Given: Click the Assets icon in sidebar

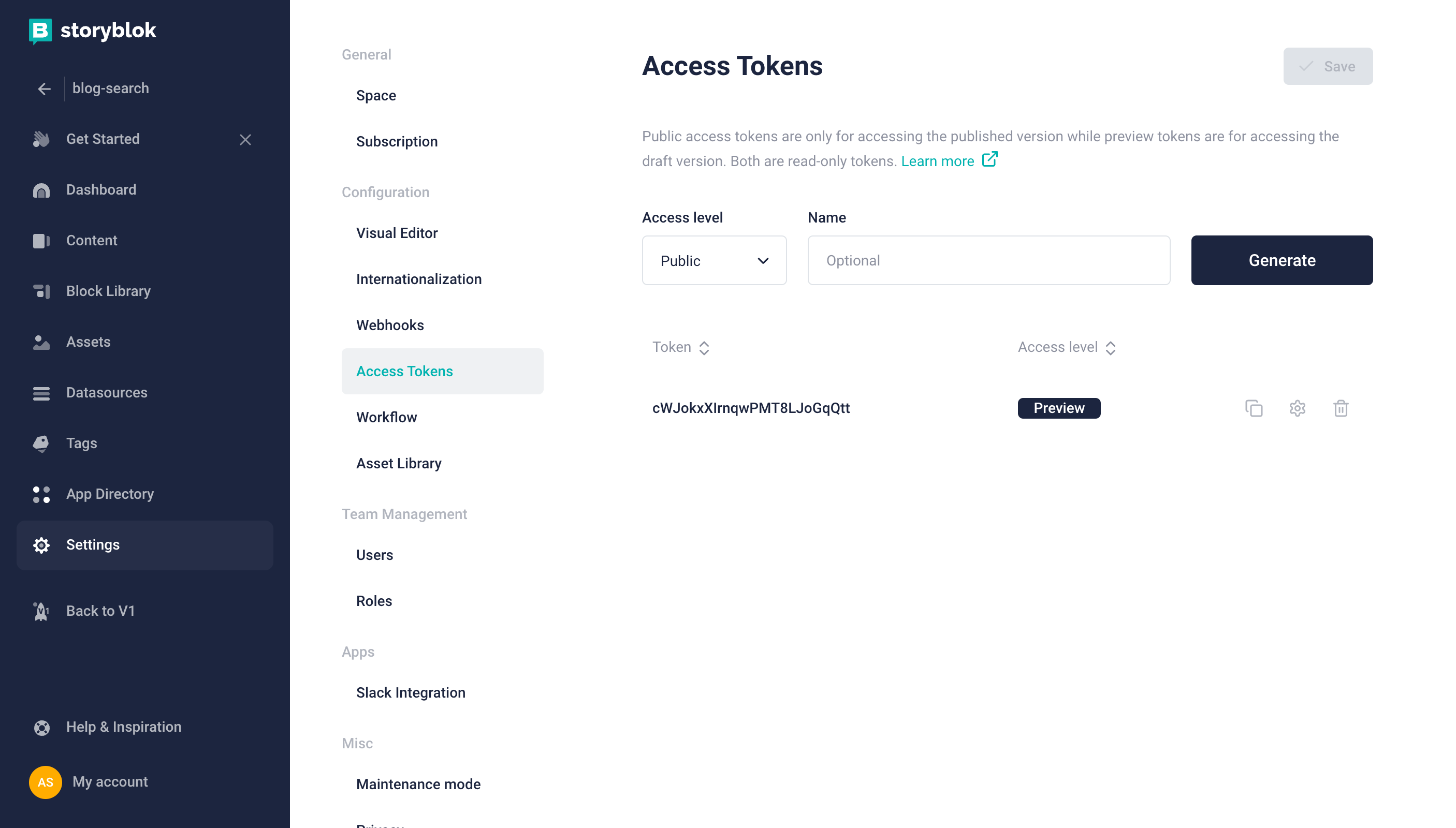Looking at the screenshot, I should tap(41, 343).
